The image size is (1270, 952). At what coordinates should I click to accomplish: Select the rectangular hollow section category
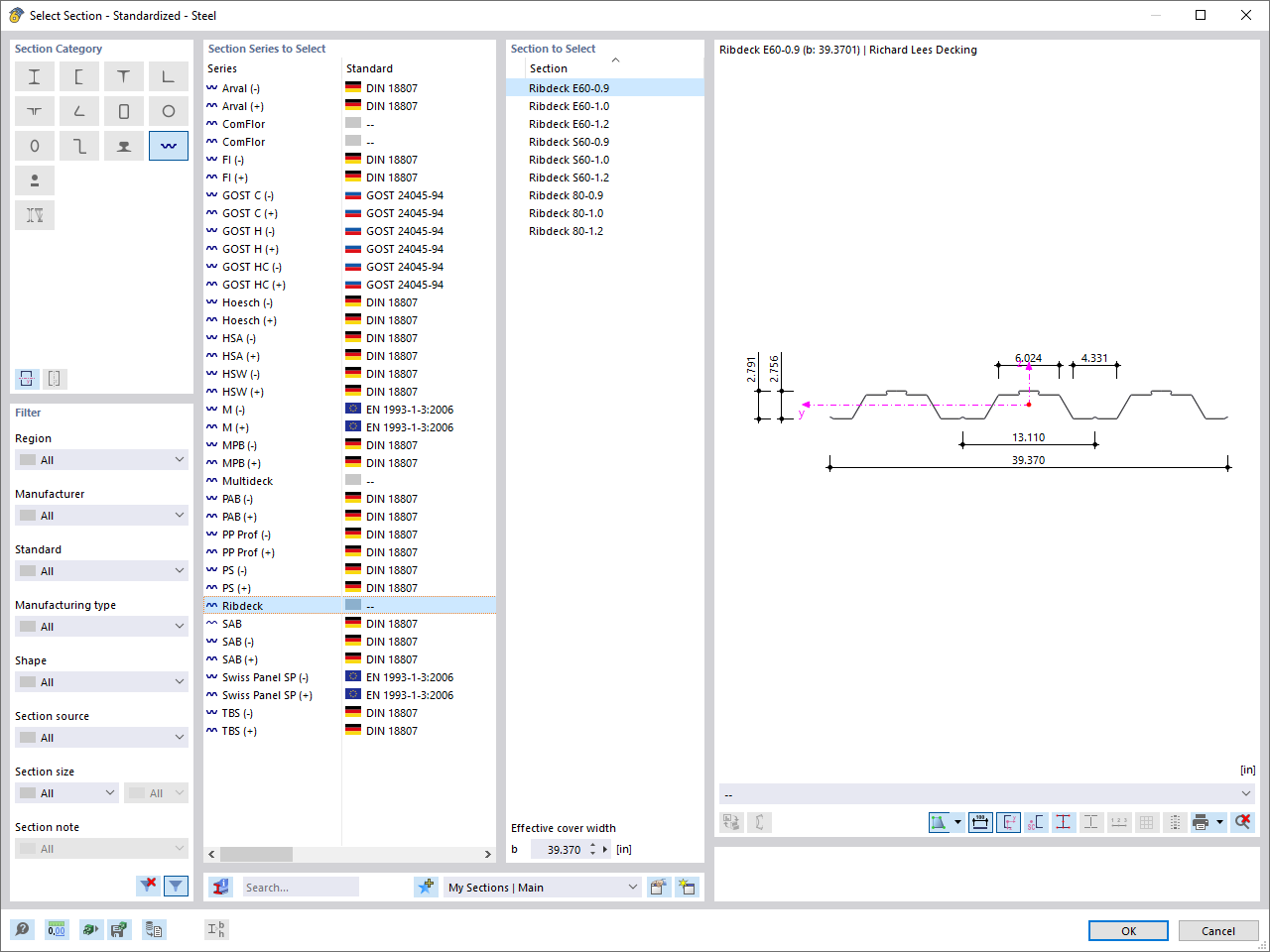pos(124,111)
